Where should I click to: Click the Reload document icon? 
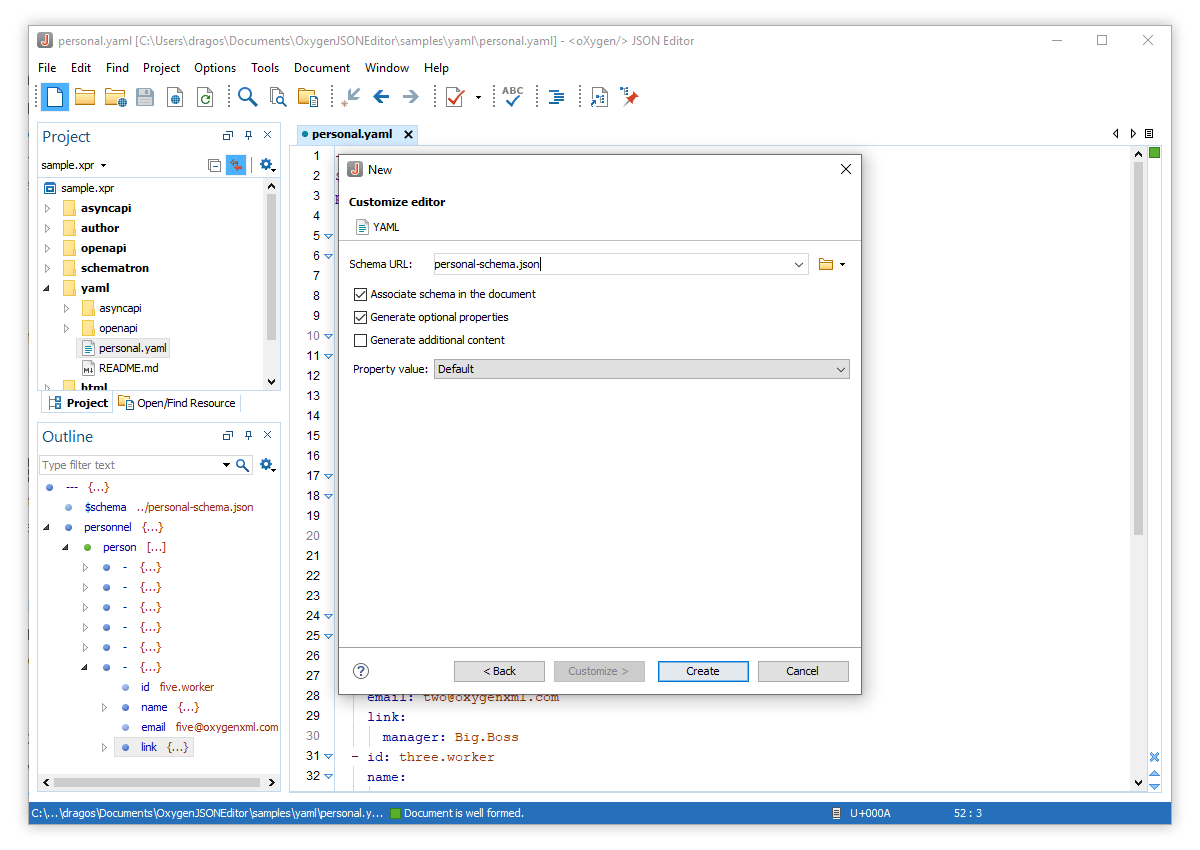point(205,97)
